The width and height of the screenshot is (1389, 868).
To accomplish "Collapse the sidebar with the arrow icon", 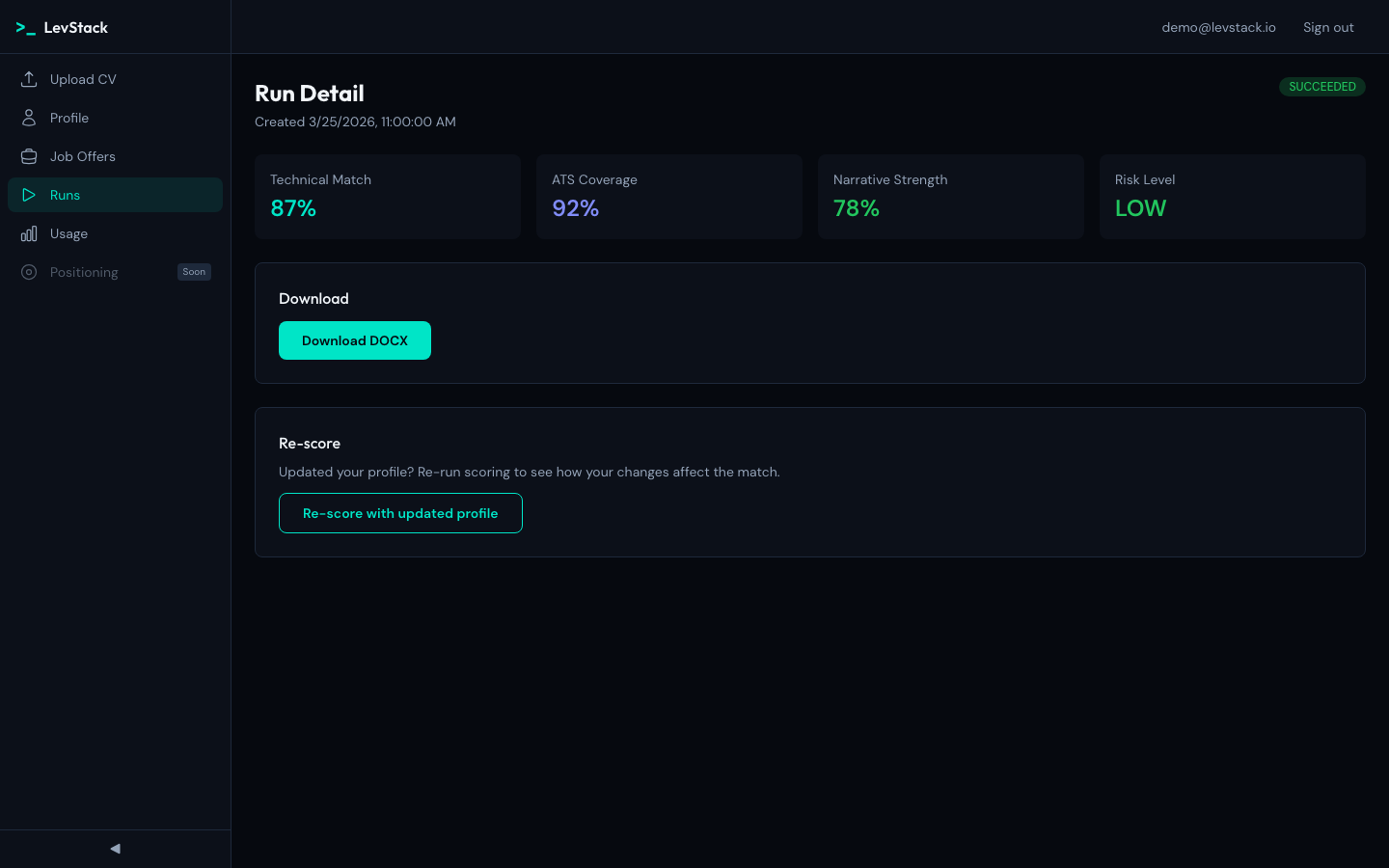I will pos(115,849).
